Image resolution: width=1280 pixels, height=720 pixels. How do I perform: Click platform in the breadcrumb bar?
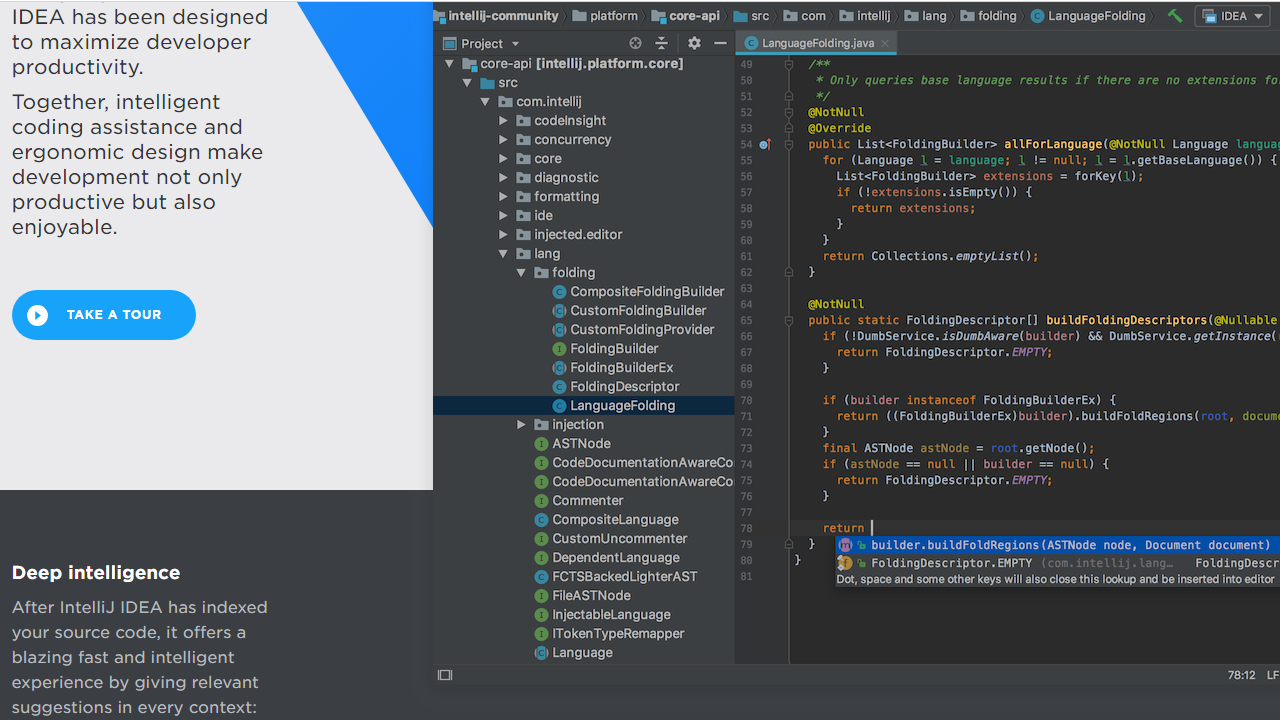(x=613, y=16)
